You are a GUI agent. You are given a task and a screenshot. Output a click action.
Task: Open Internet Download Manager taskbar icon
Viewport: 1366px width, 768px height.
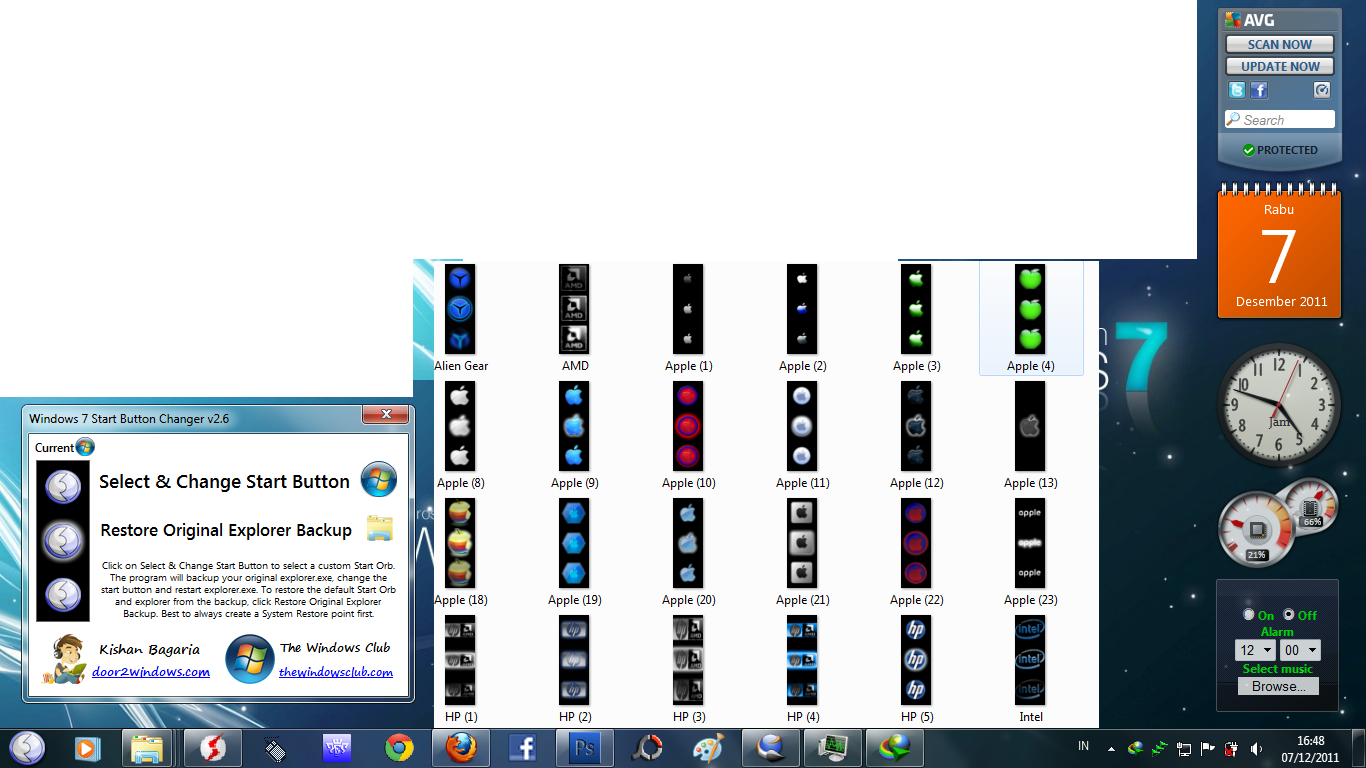[894, 748]
